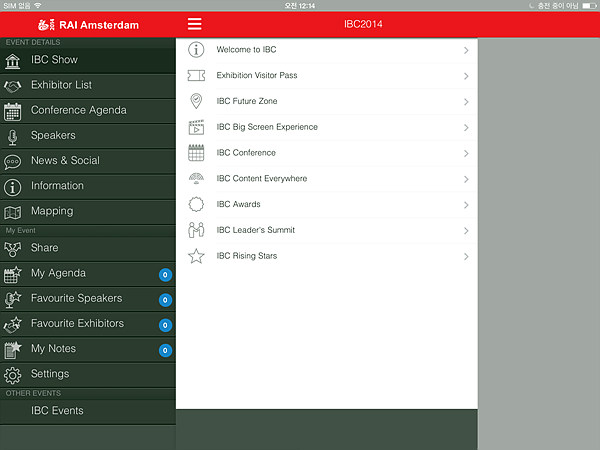600x450 pixels.
Task: Select Mapping in the sidebar
Action: point(88,212)
